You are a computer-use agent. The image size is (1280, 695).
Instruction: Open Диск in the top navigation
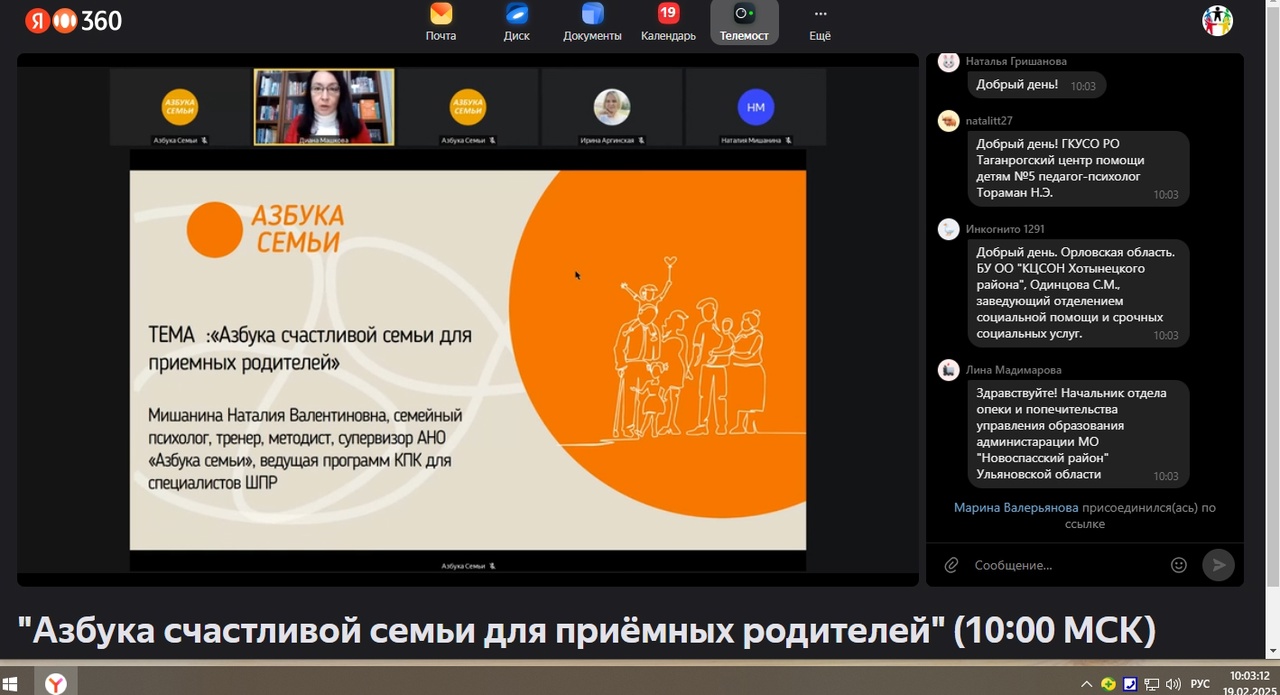(516, 22)
